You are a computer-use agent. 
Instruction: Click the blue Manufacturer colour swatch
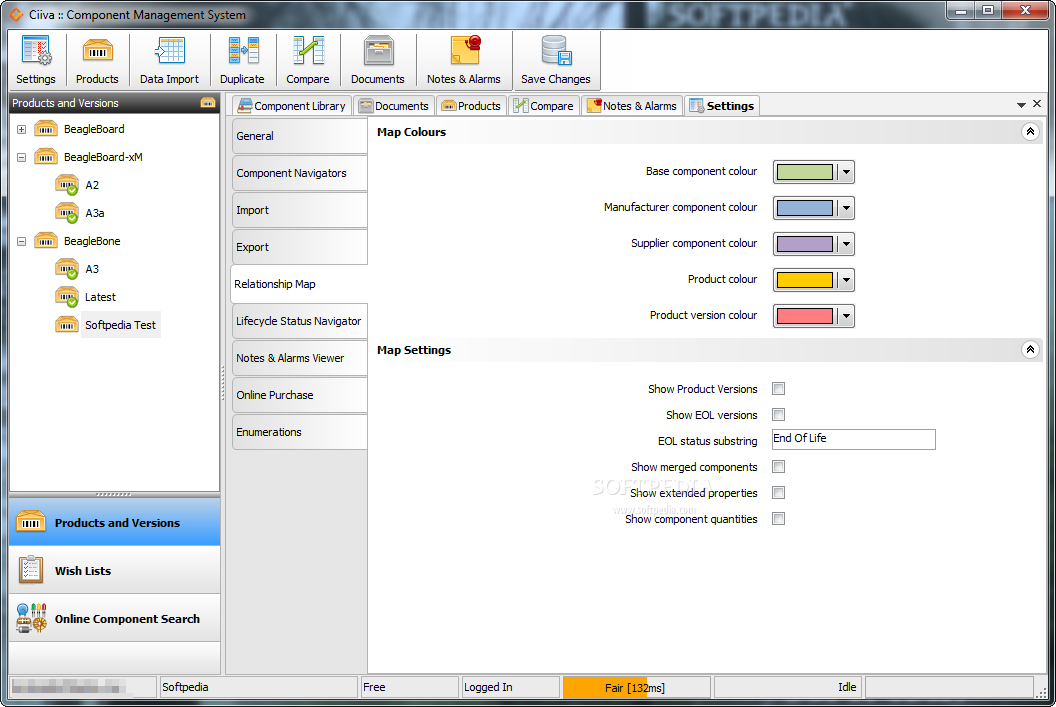coord(805,208)
